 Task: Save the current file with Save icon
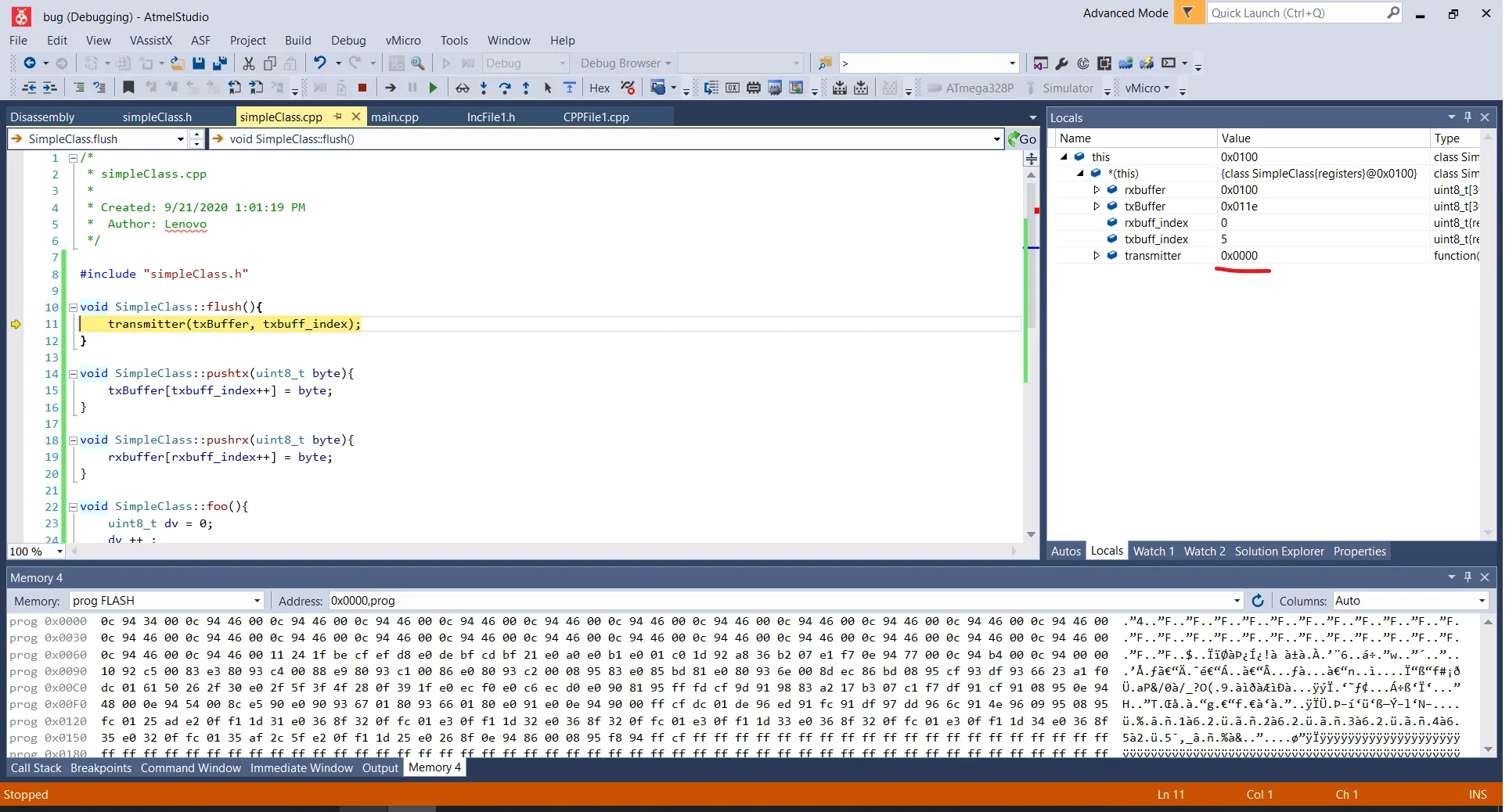(199, 63)
